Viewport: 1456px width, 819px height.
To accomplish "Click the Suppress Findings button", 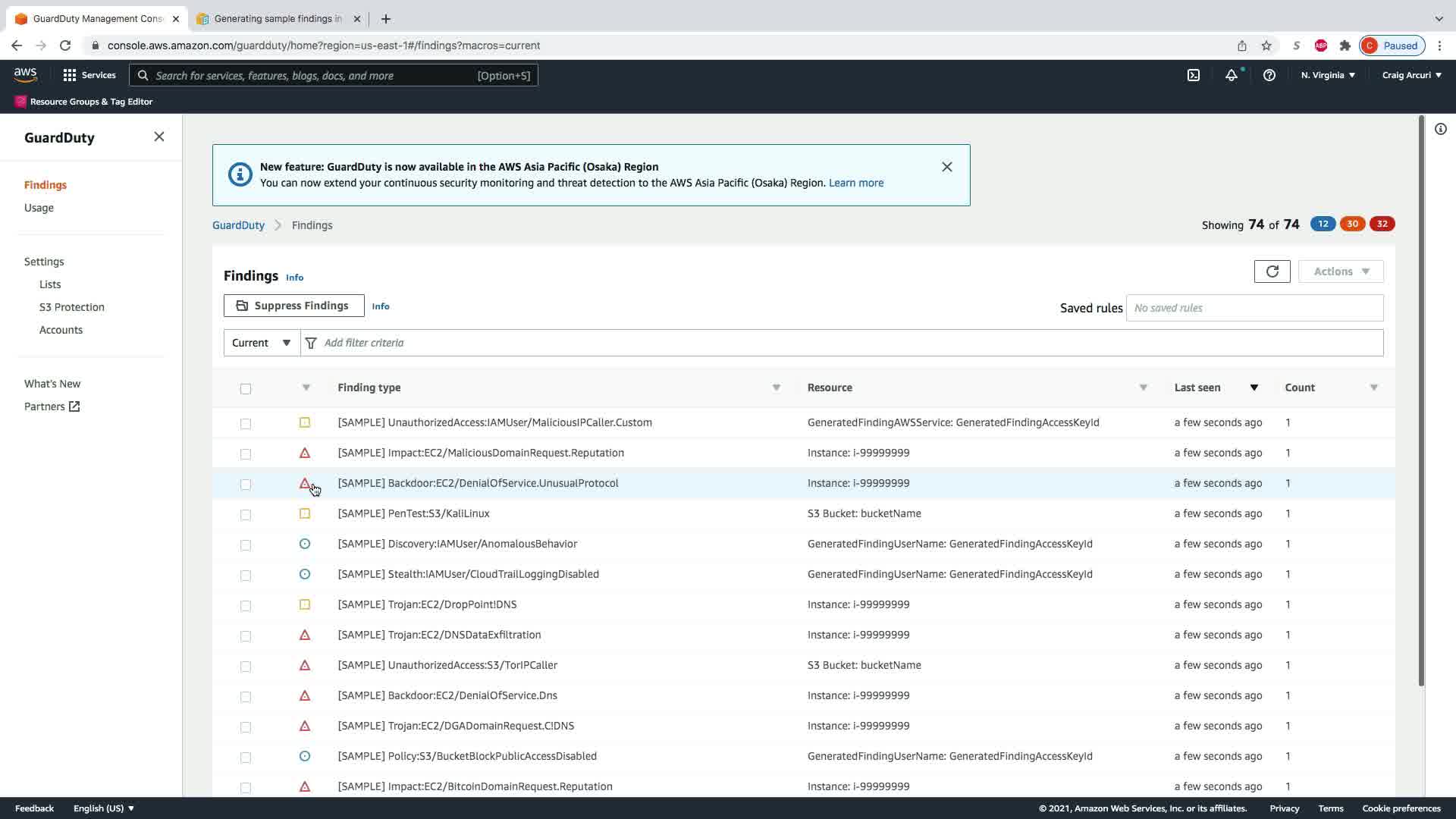I will click(293, 306).
